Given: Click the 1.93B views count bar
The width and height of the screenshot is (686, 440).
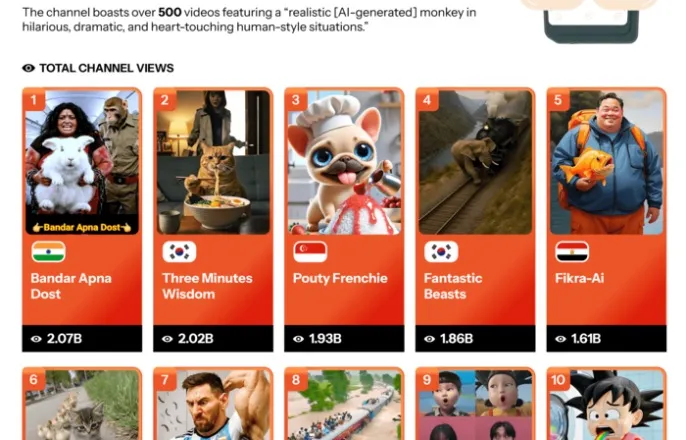Looking at the screenshot, I should pyautogui.click(x=344, y=339).
